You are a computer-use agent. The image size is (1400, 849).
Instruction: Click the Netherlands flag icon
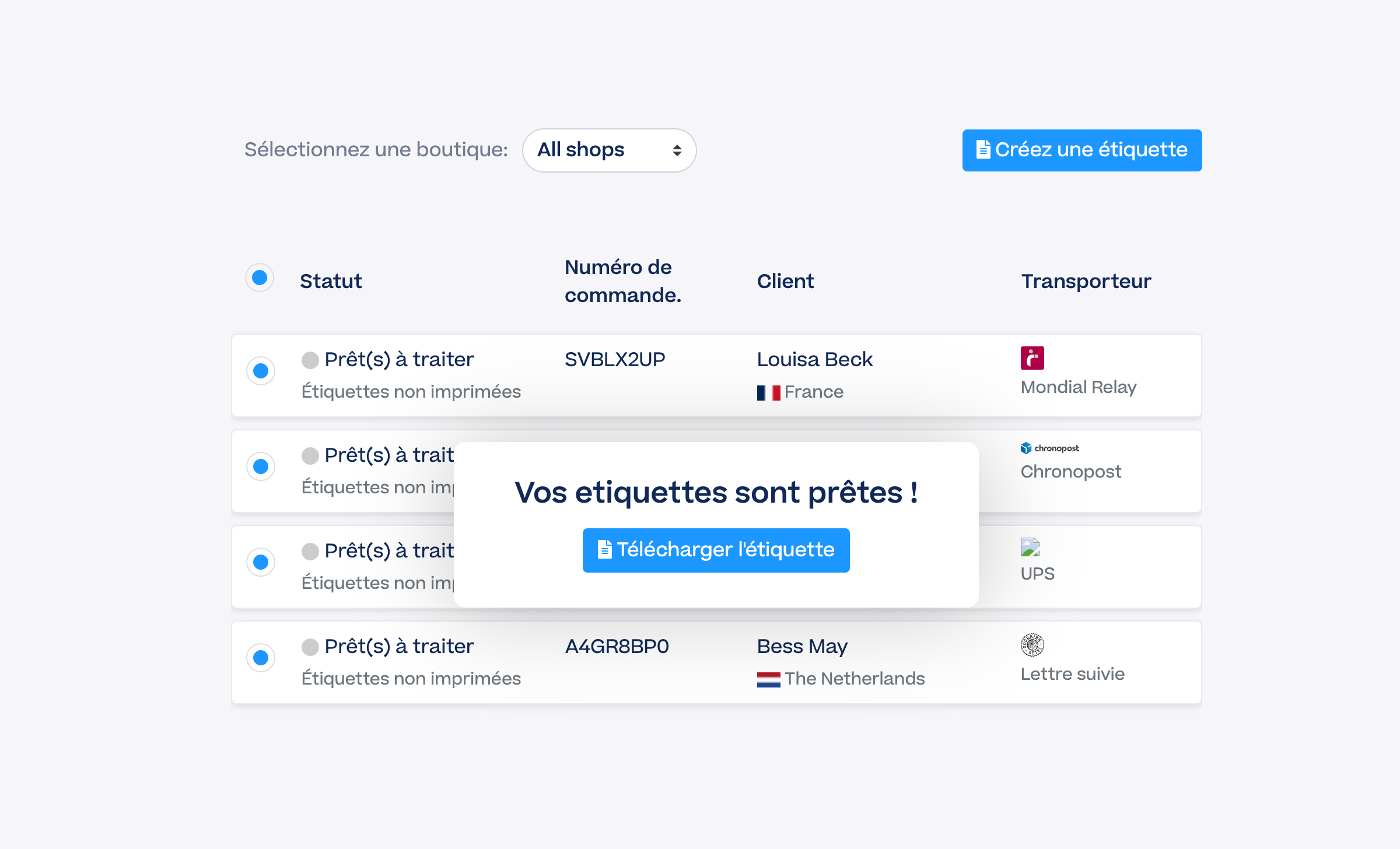point(768,679)
